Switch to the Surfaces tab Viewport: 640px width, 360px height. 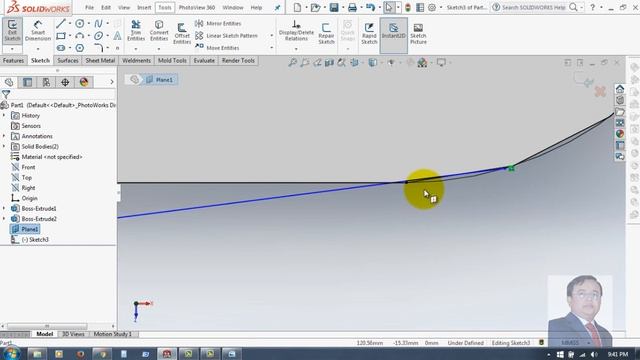point(68,61)
